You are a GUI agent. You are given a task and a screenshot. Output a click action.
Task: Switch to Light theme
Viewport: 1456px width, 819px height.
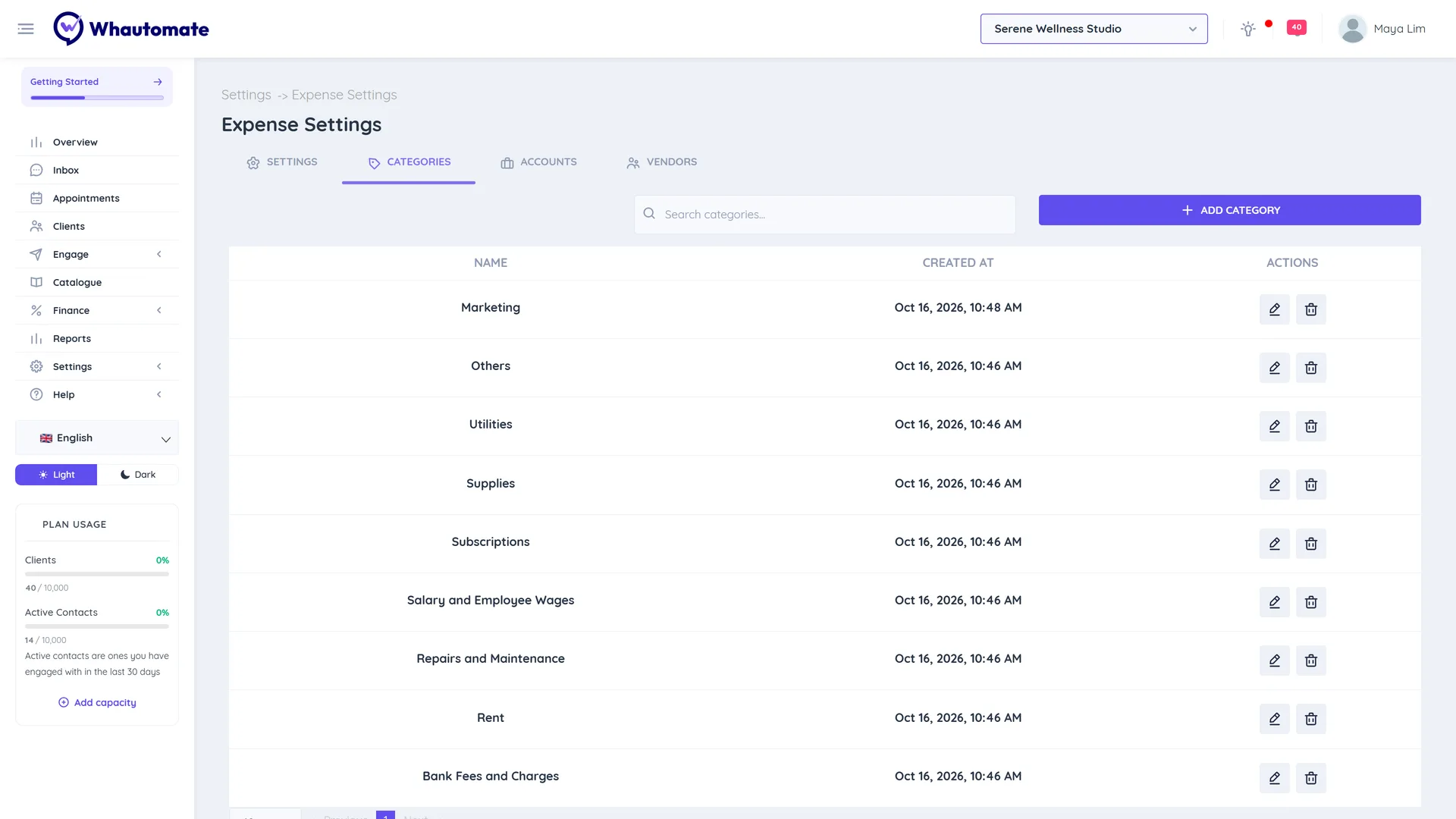(56, 475)
